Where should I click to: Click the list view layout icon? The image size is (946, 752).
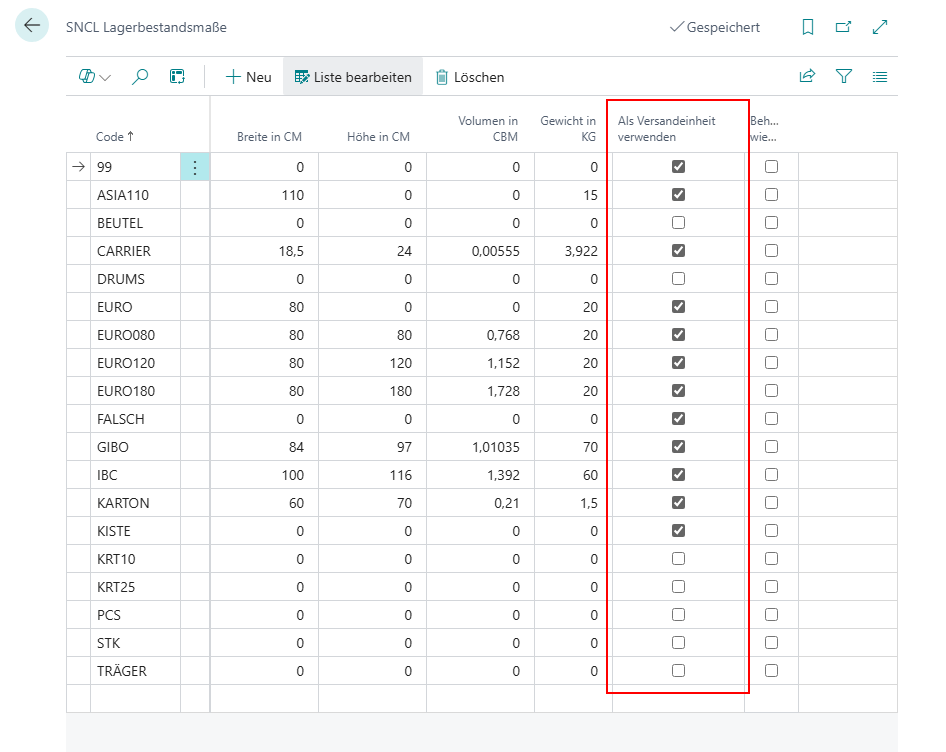tap(880, 77)
